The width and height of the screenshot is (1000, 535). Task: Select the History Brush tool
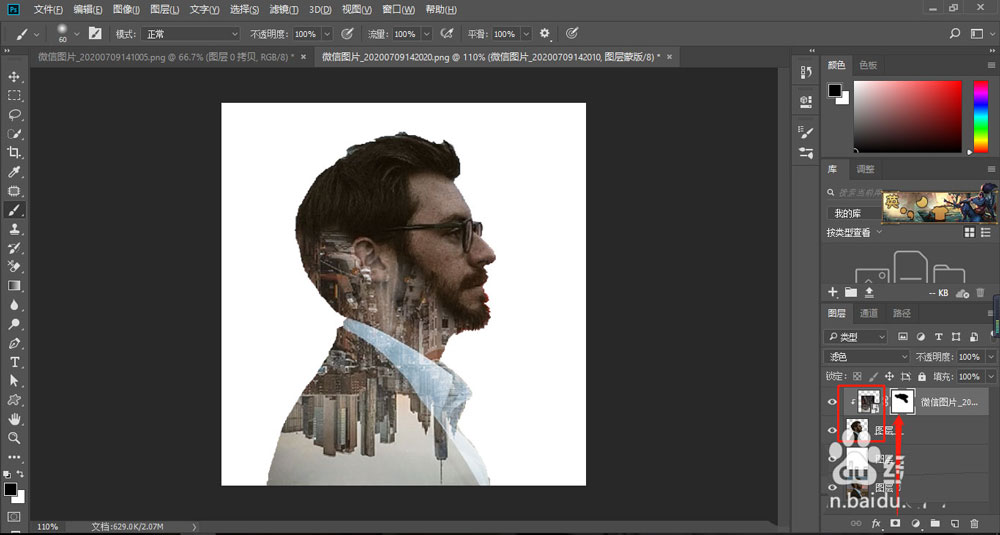click(x=14, y=248)
